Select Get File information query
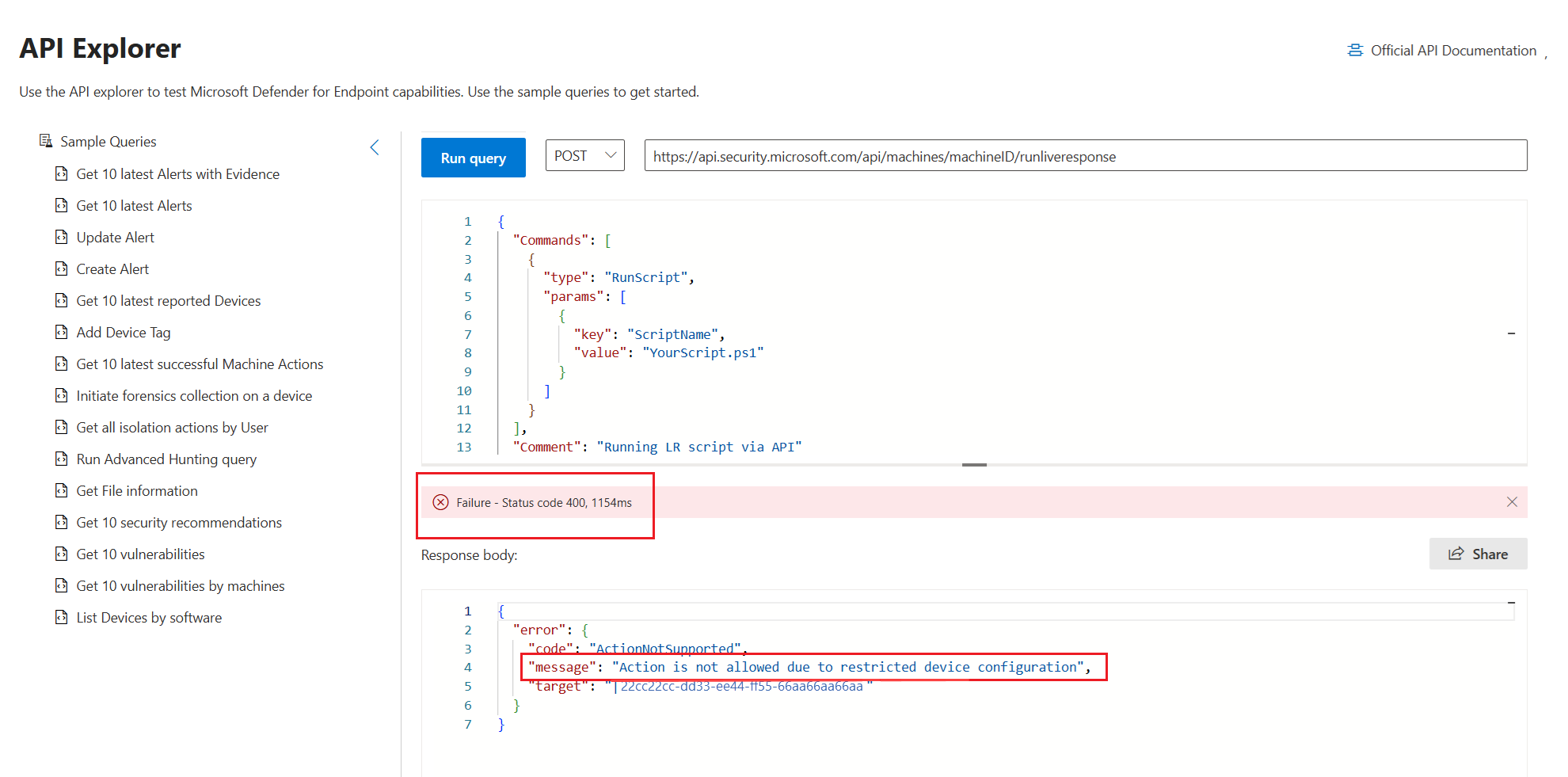The image size is (1568, 777). click(137, 491)
